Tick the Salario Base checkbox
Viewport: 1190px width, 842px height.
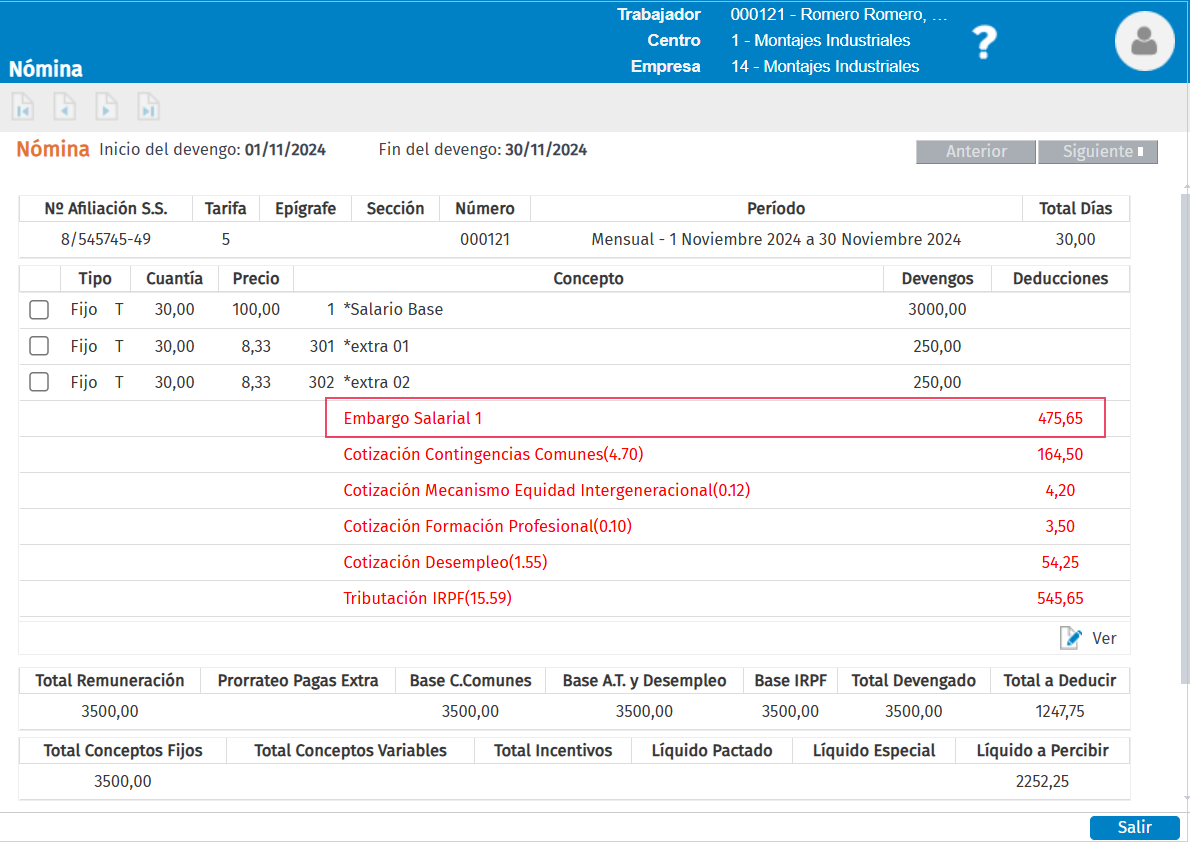(39, 310)
